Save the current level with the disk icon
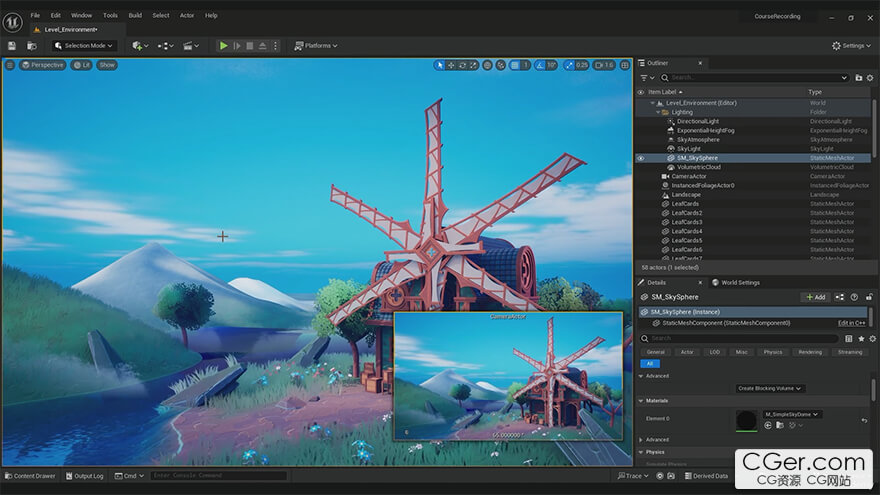The height and width of the screenshot is (495, 880). 12,45
